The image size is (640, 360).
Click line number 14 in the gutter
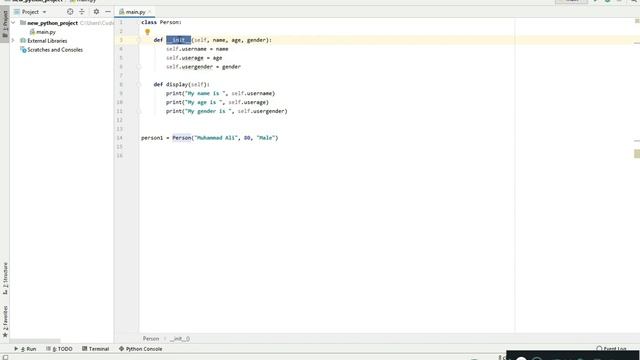(120, 138)
